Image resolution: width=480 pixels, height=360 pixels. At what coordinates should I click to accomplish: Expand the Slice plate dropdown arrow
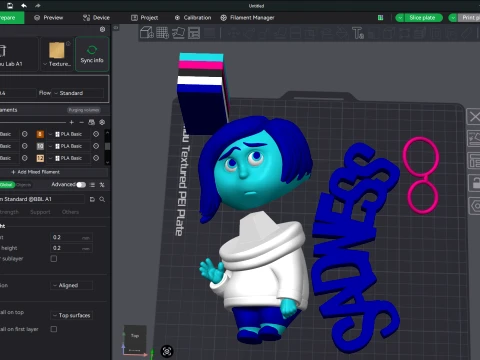(x=400, y=18)
